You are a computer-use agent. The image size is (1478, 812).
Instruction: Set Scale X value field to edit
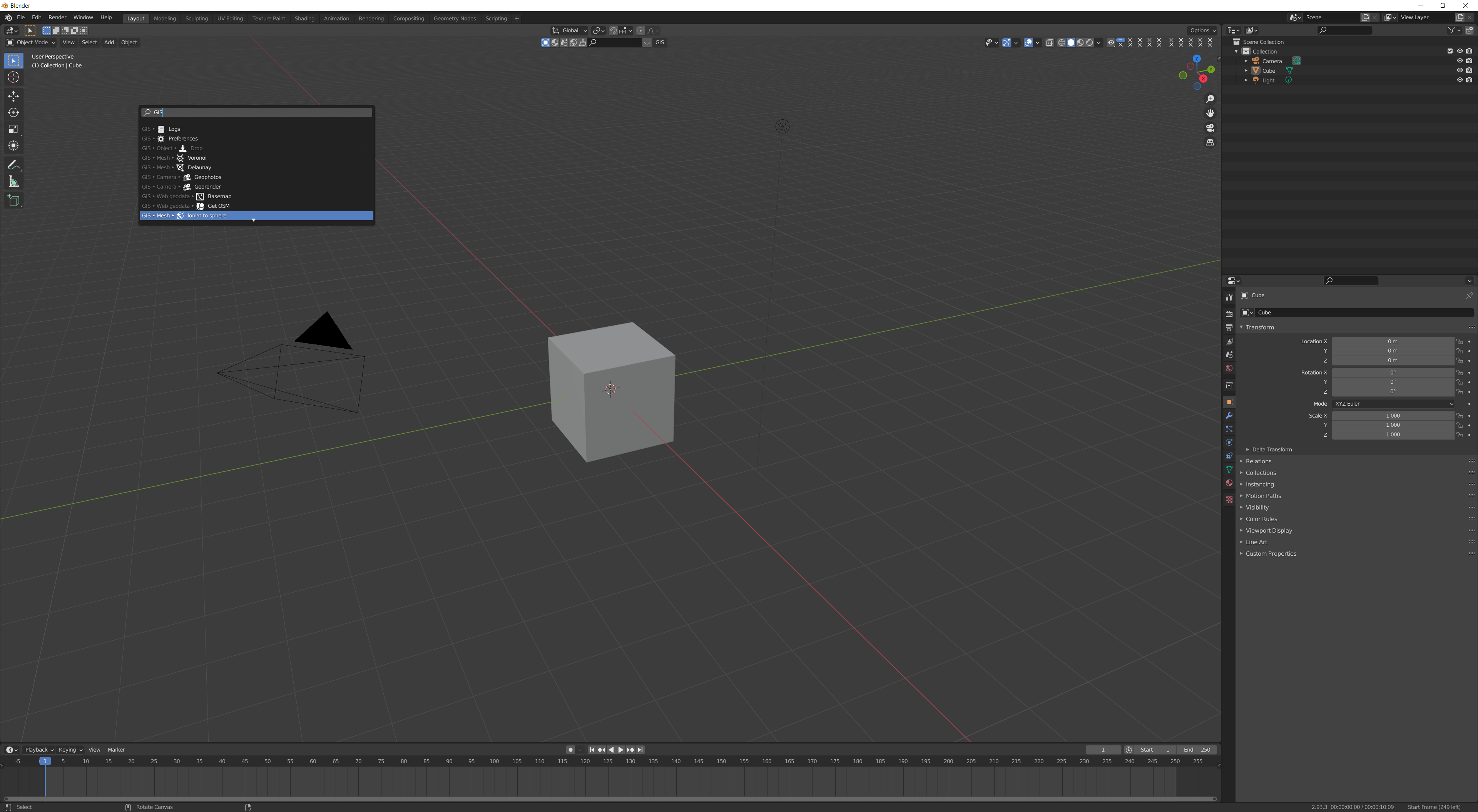coord(1393,416)
